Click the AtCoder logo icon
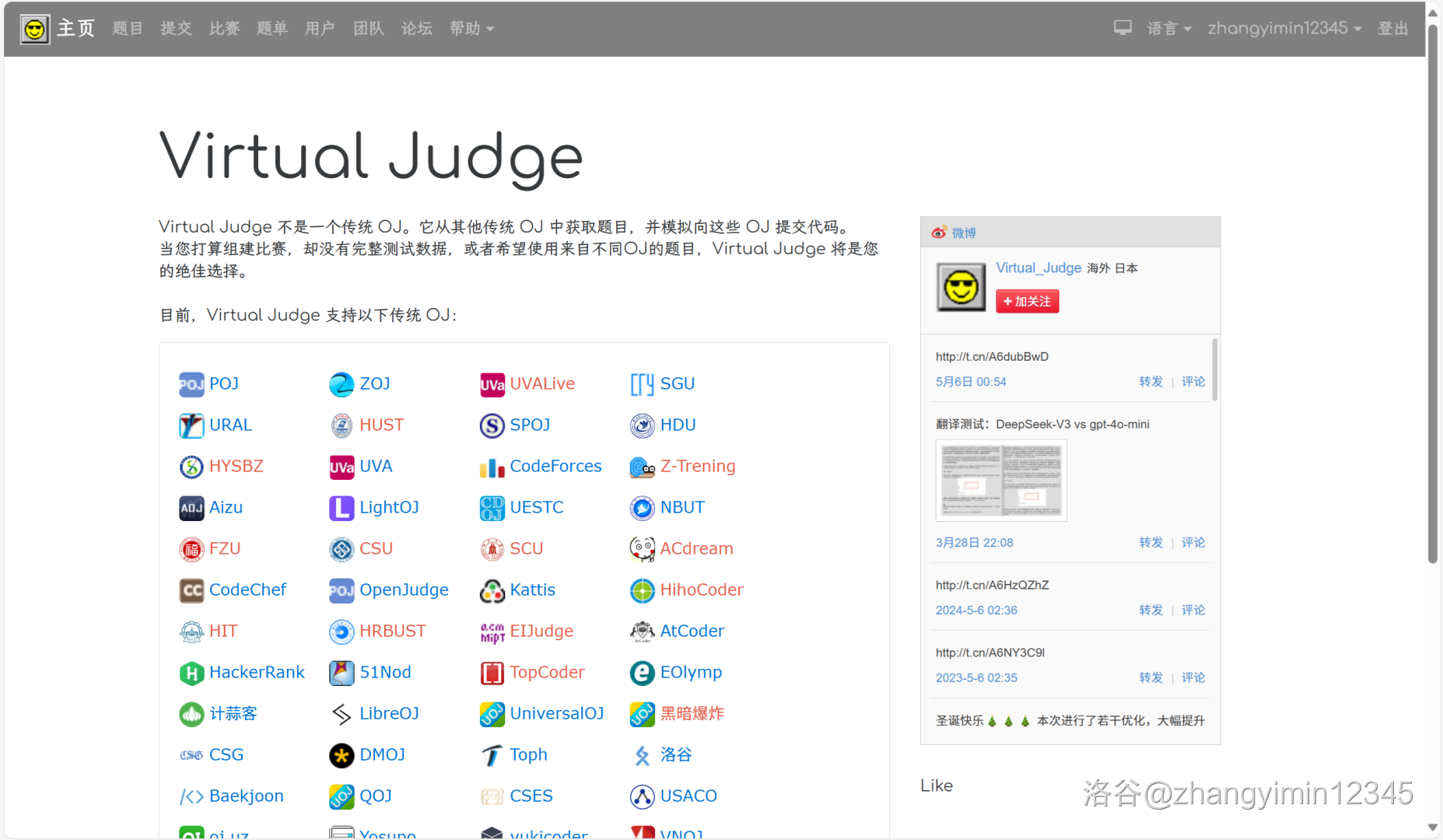Viewport: 1443px width, 840px height. [642, 632]
